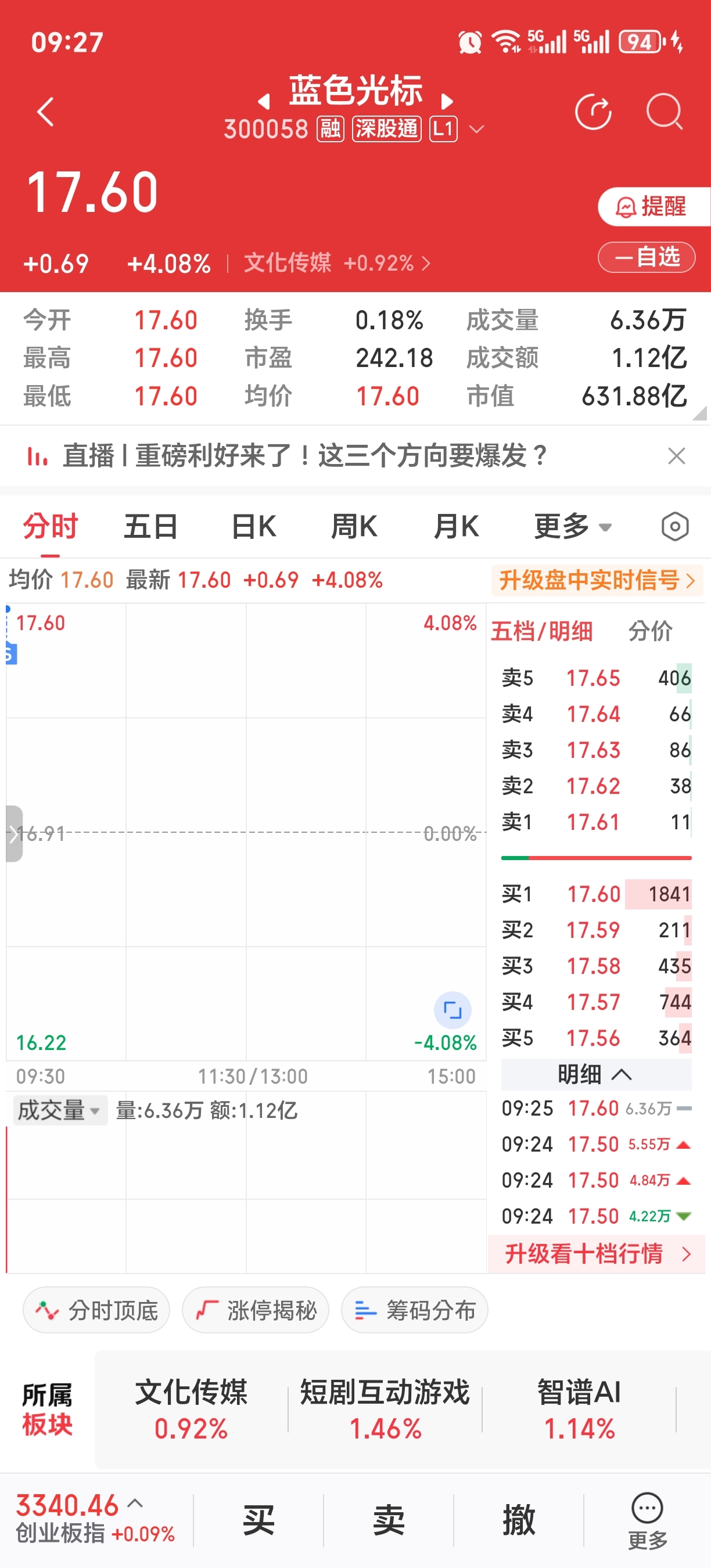
Task: Select 五档/明细 tab
Action: (542, 631)
